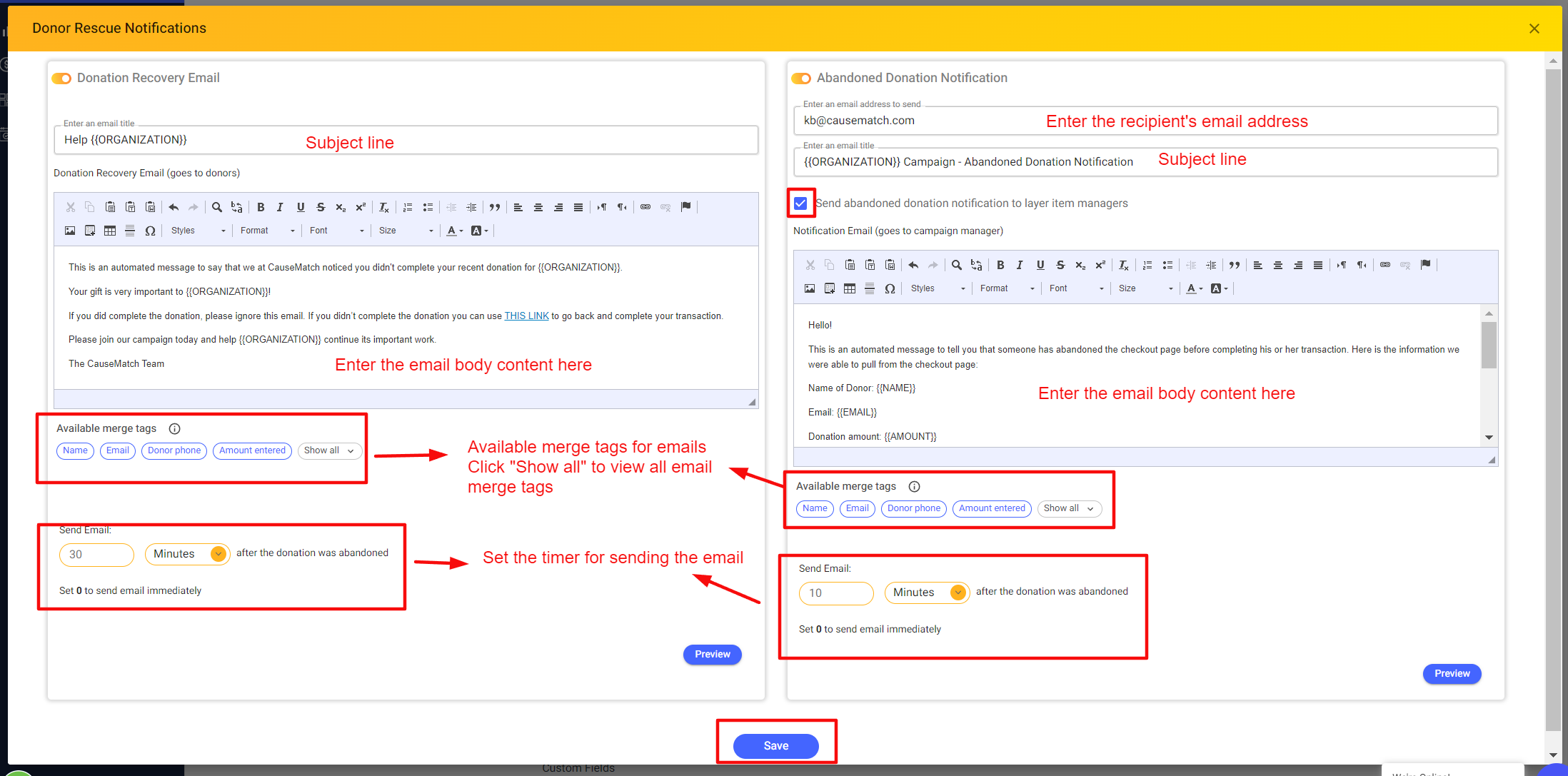
Task: Expand Show all merge tags under Recovery Email
Action: pyautogui.click(x=329, y=450)
